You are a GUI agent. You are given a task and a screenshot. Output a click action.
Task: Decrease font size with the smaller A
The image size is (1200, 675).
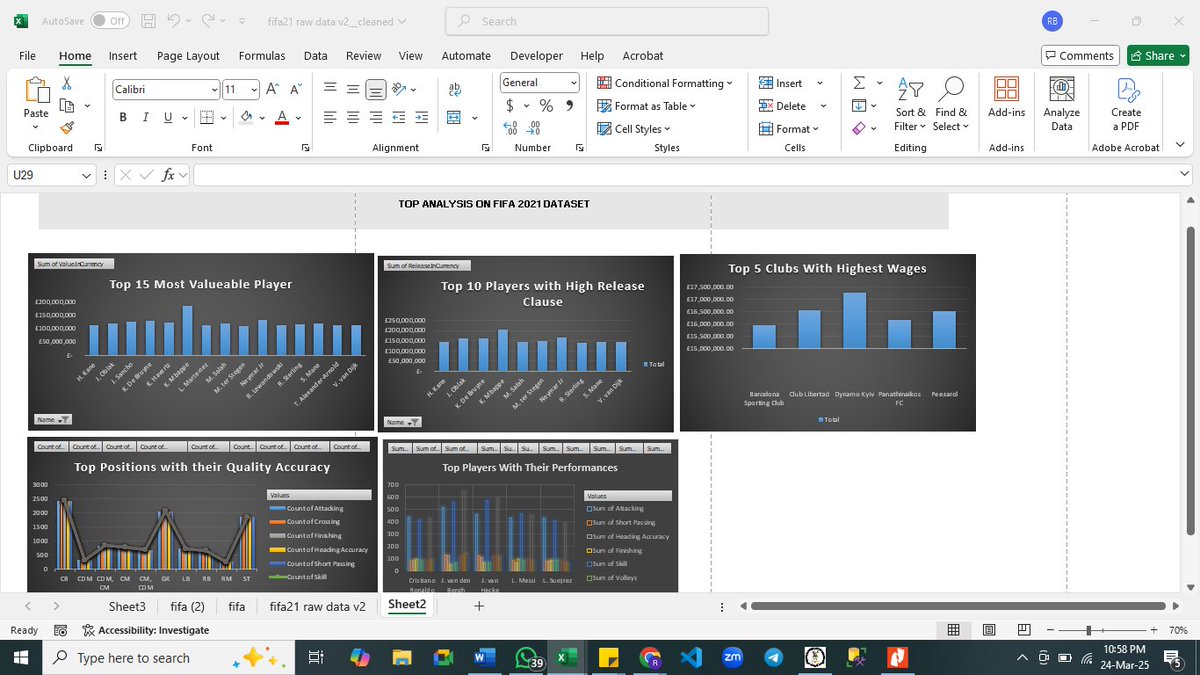point(295,89)
